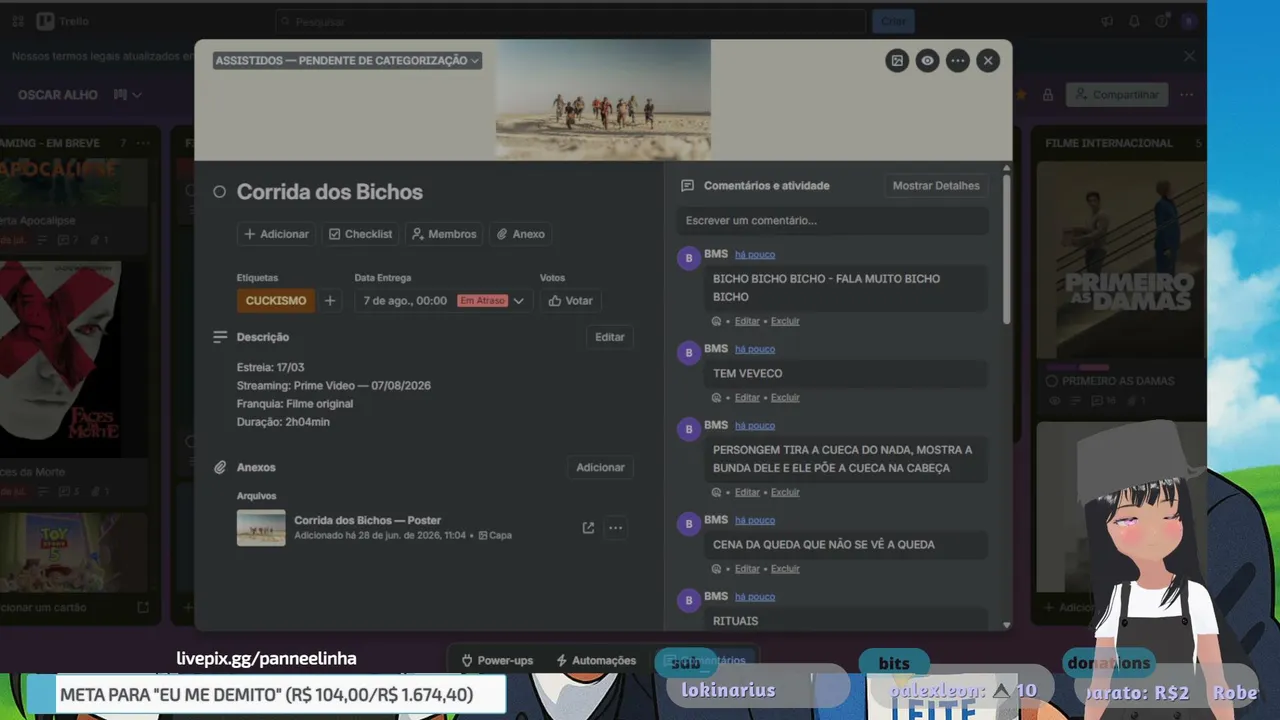Add a Checklist to the card
Image resolution: width=1280 pixels, height=720 pixels.
point(361,234)
